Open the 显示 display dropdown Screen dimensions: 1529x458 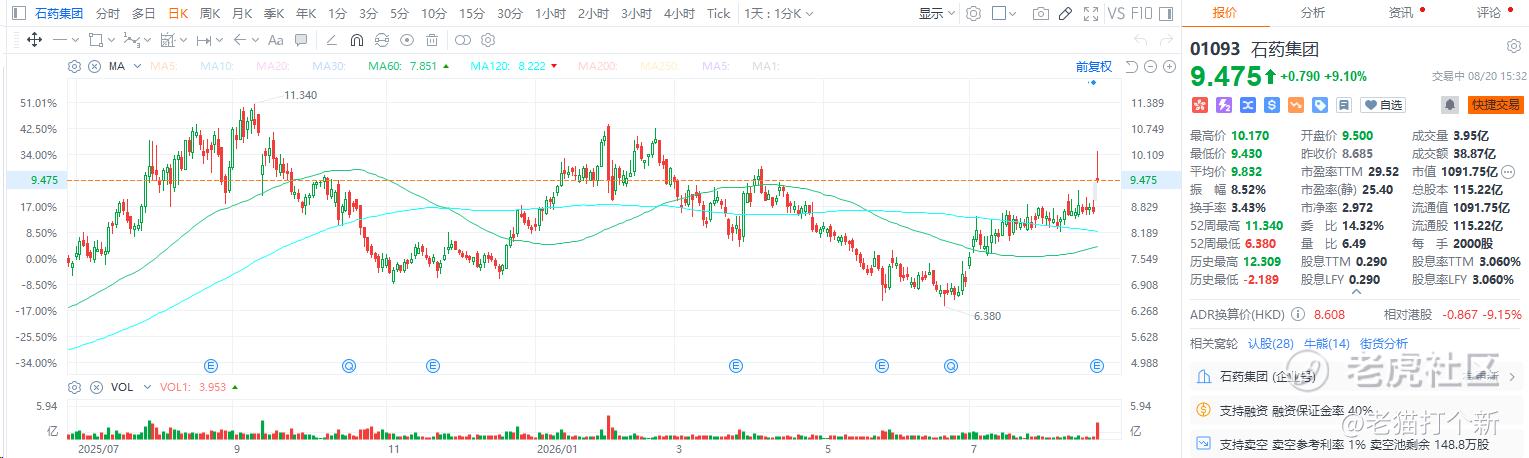point(936,14)
